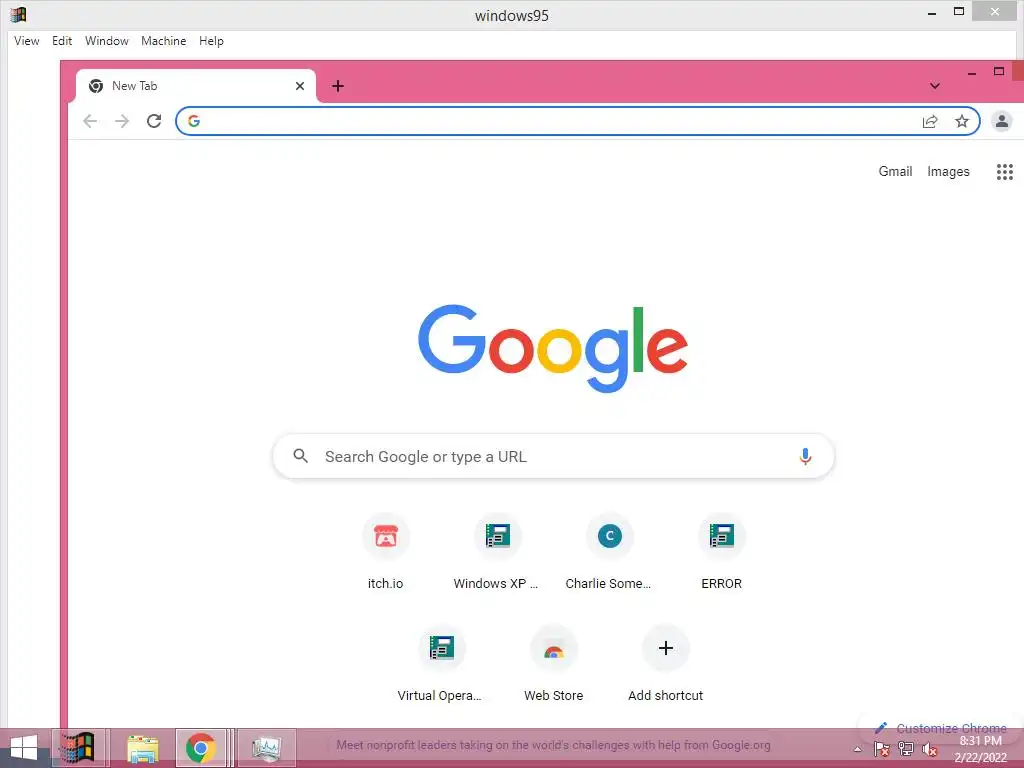Open the windows95 app in the taskbar

(78, 748)
